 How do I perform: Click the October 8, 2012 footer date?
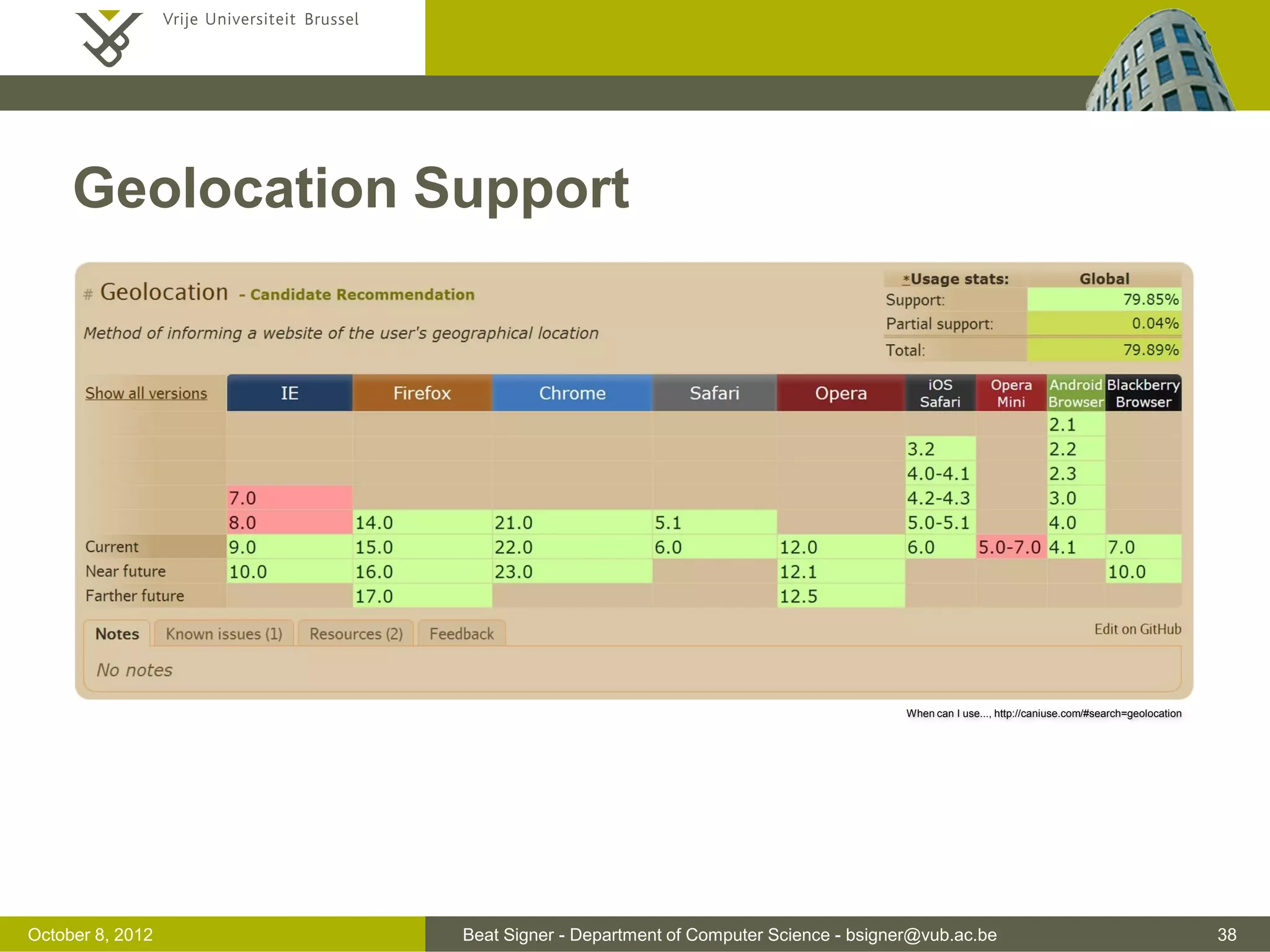91,935
